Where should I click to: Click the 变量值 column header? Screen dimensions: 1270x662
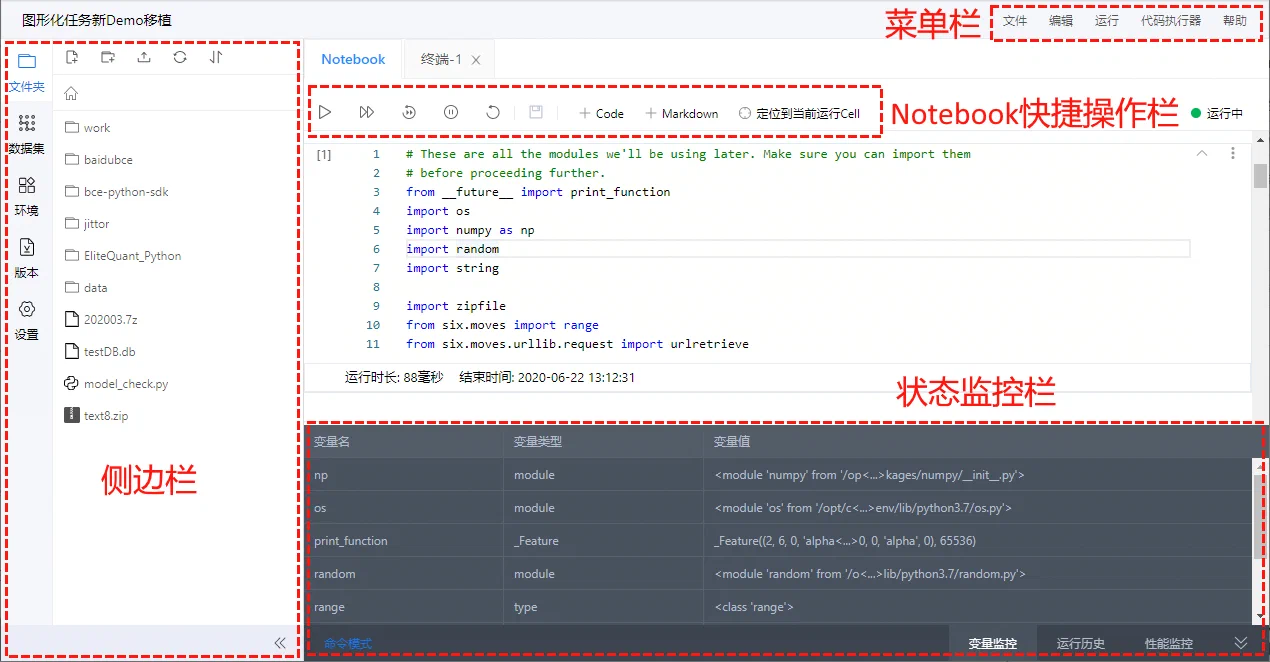(731, 441)
